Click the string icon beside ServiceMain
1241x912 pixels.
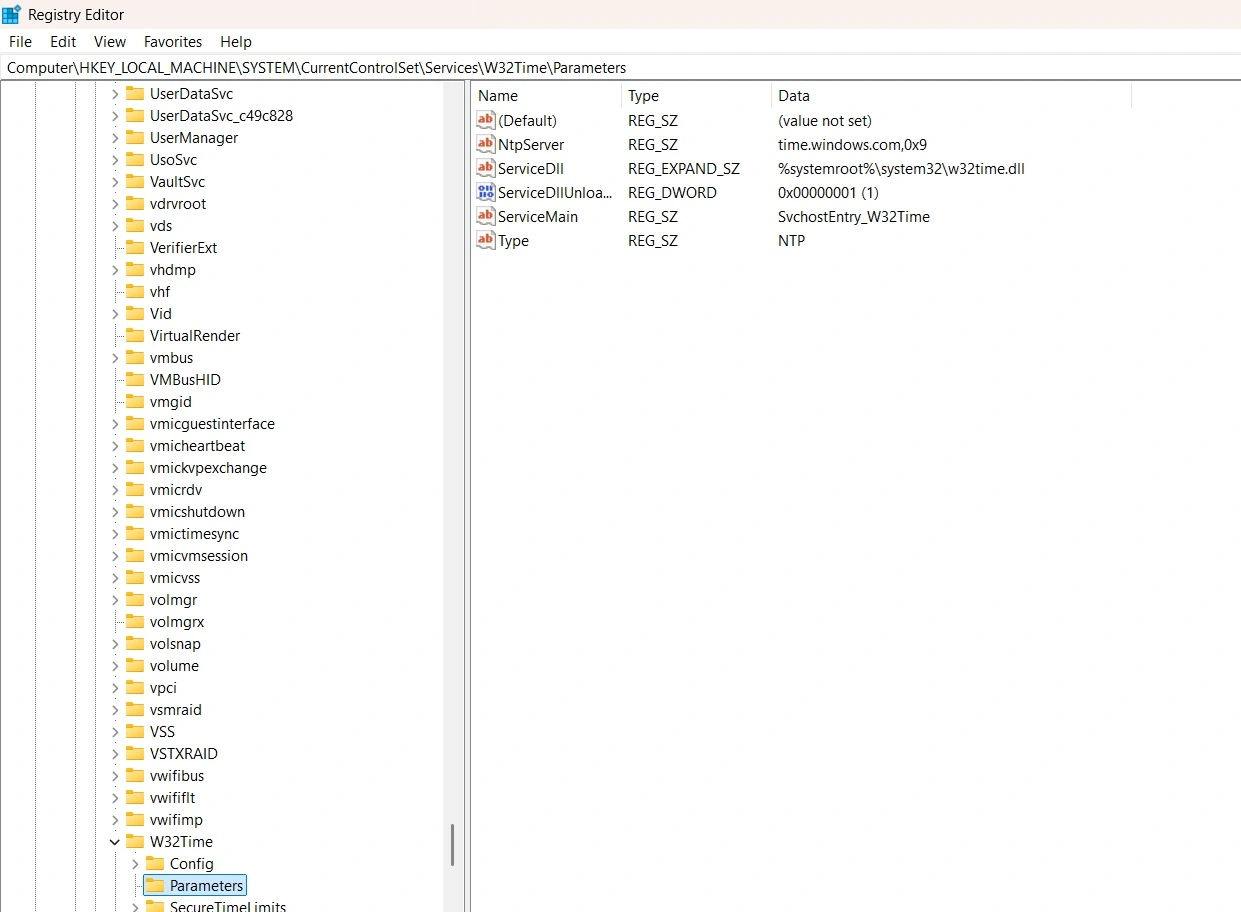tap(485, 216)
